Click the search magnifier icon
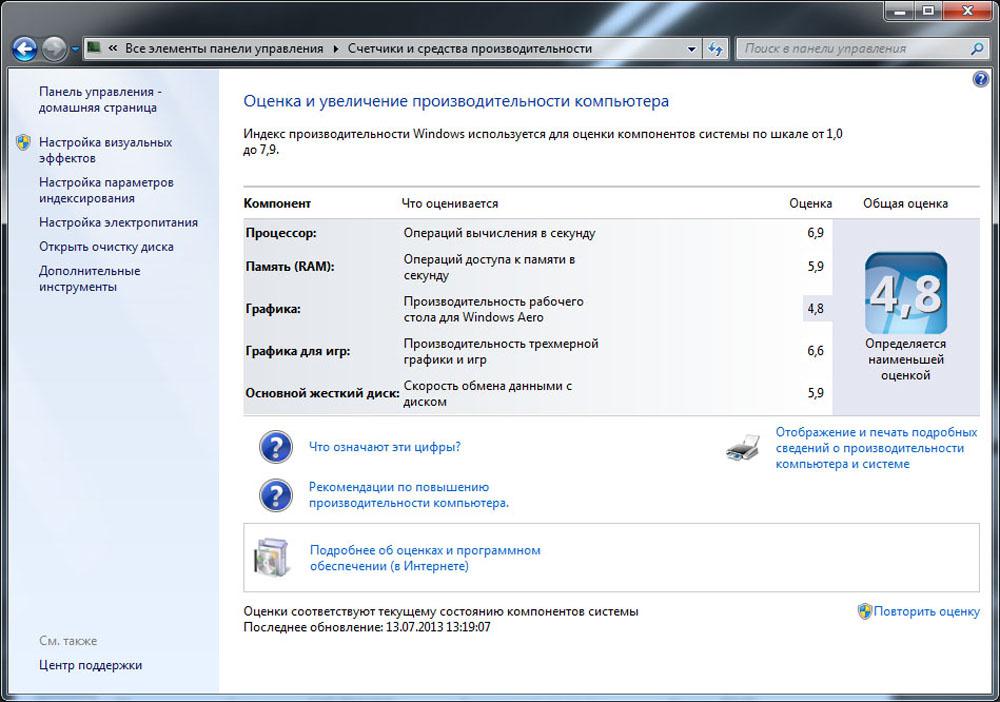Image resolution: width=1000 pixels, height=702 pixels. tap(977, 48)
